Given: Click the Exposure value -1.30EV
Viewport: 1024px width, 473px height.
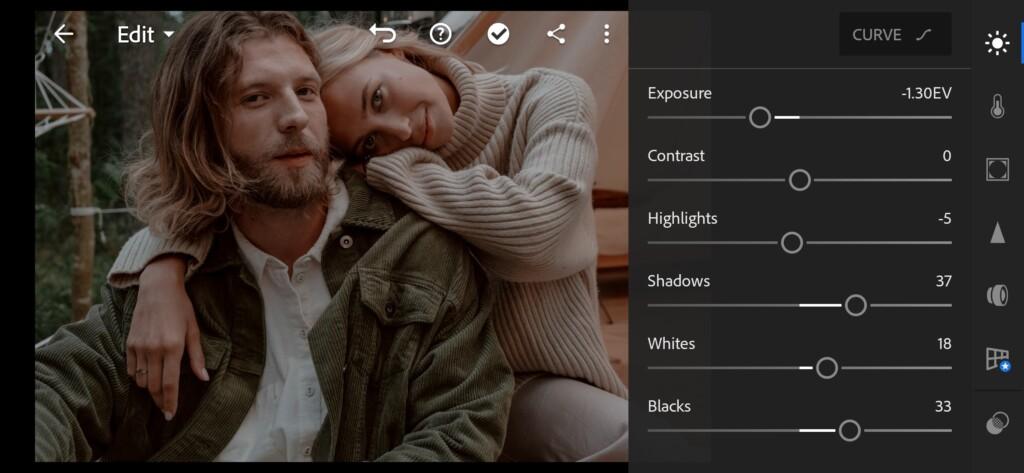Looking at the screenshot, I should [x=926, y=93].
